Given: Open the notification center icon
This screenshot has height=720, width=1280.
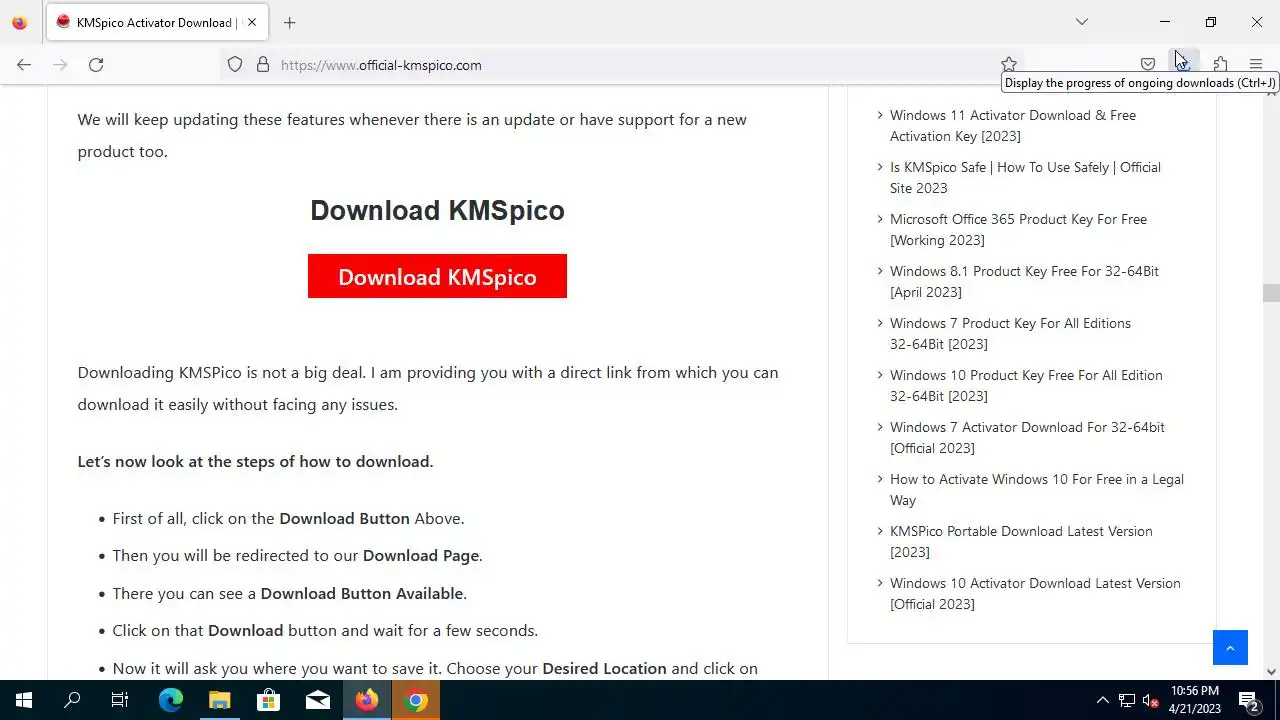Looking at the screenshot, I should (1250, 700).
